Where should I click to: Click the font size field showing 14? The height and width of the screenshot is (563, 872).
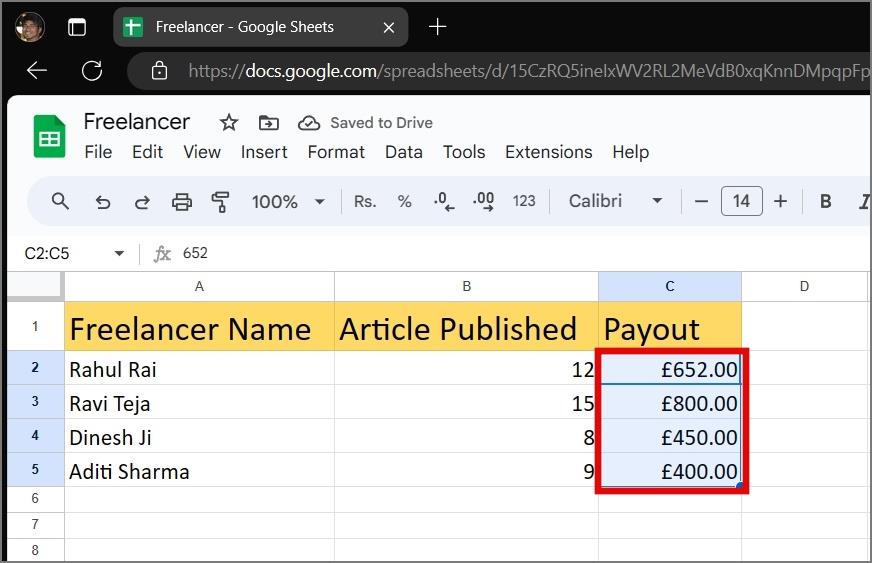coord(741,201)
